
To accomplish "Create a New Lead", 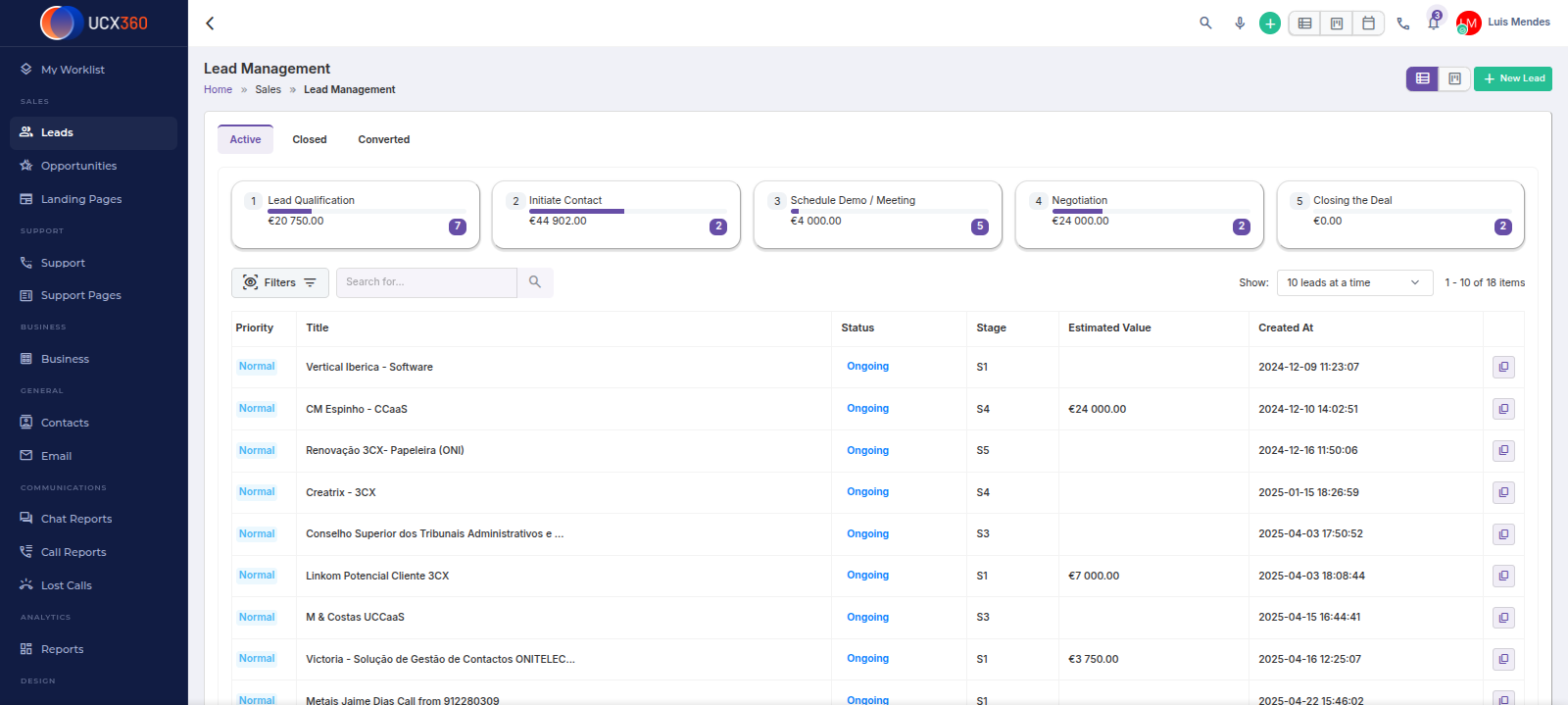I will click(x=1513, y=78).
